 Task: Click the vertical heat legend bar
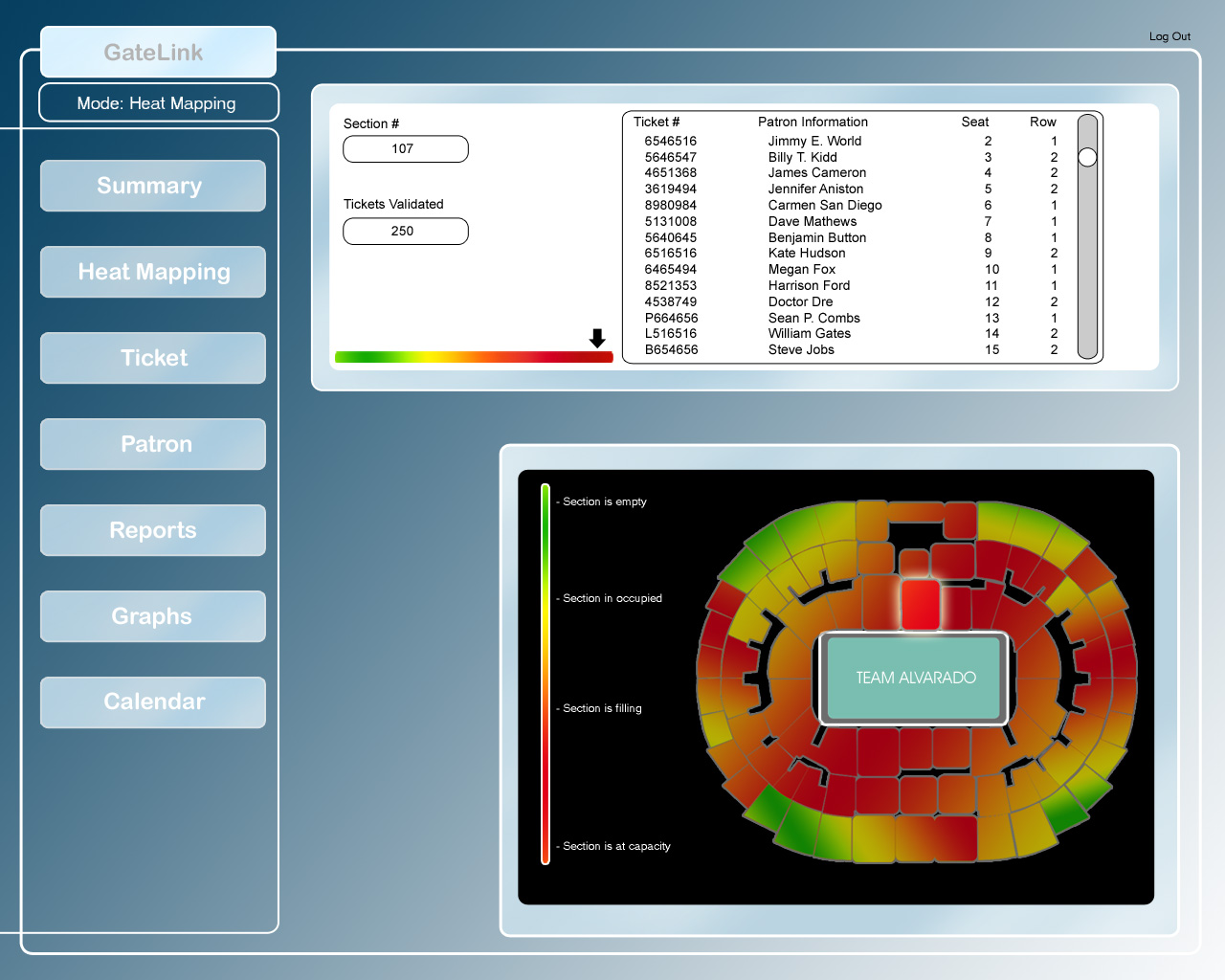click(x=546, y=673)
